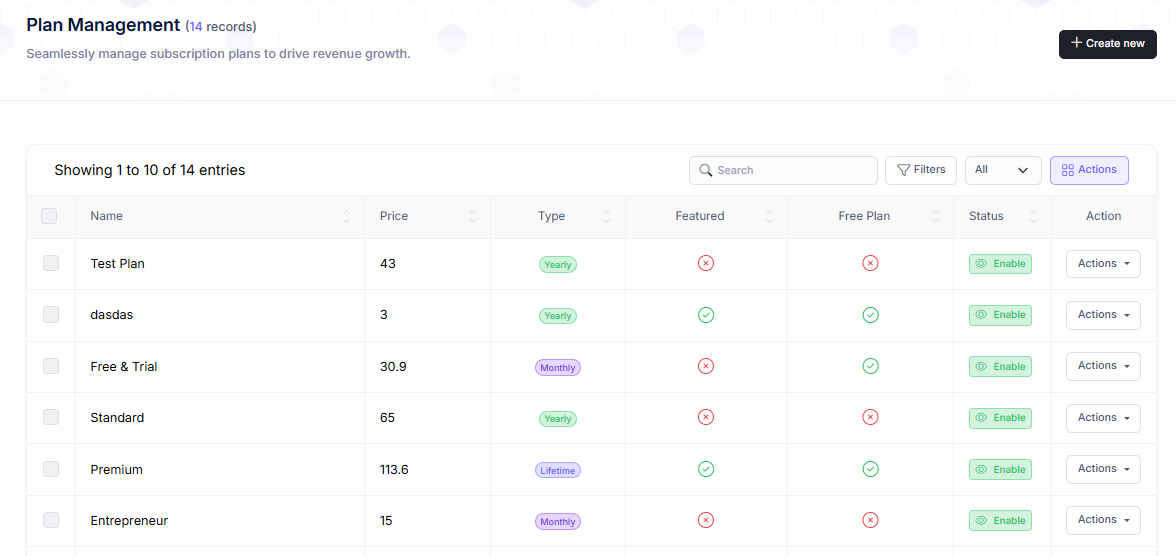Toggle the Enable status of Entrepreneur plan
This screenshot has height=556, width=1176.
1000,520
